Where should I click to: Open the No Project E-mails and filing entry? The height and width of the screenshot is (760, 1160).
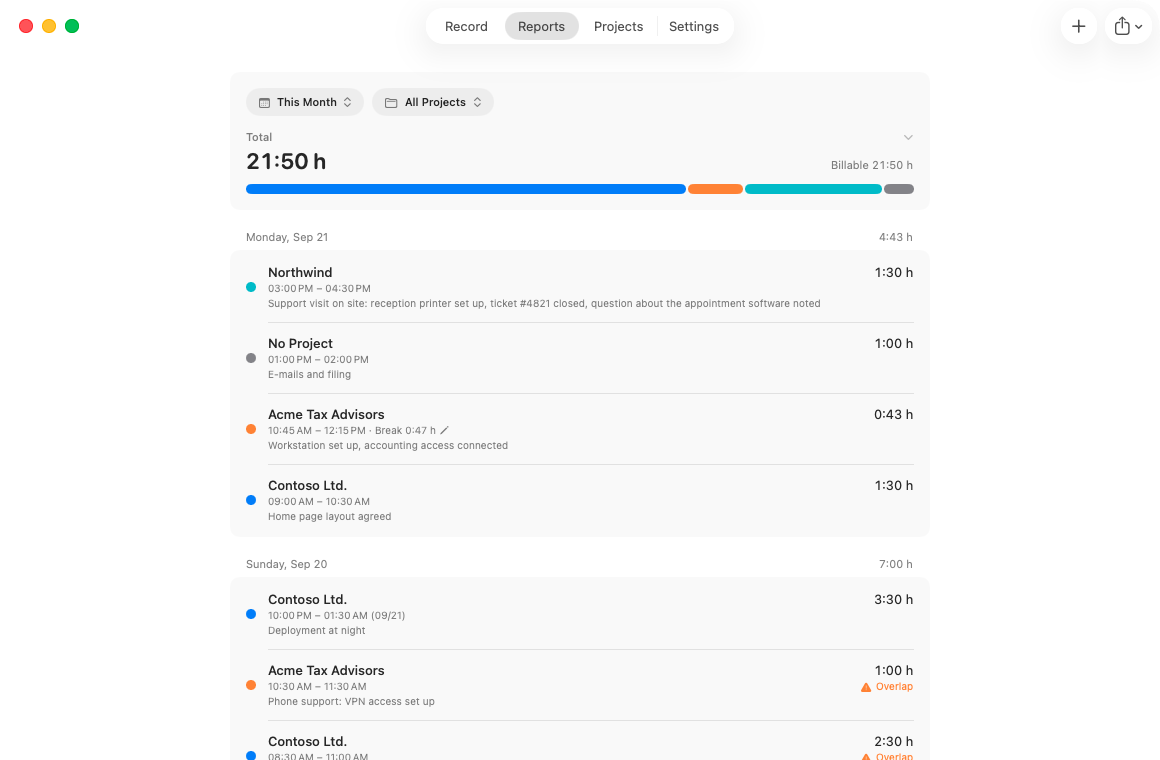(580, 358)
